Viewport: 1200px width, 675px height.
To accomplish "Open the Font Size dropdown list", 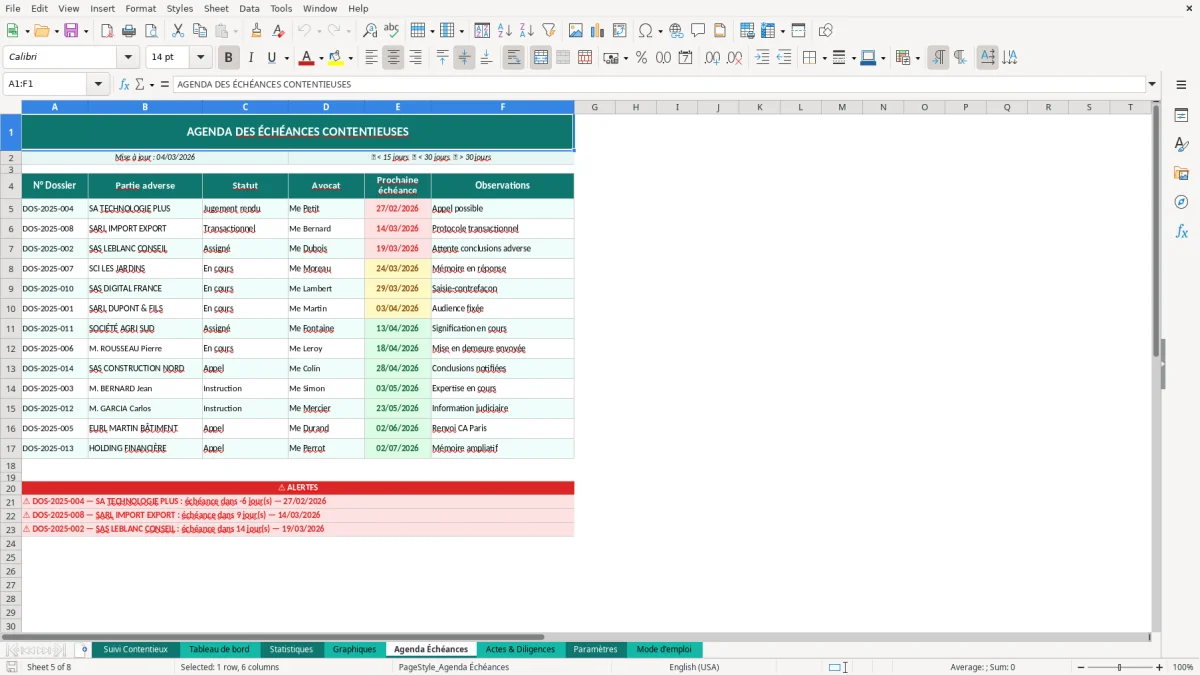I will tap(200, 58).
